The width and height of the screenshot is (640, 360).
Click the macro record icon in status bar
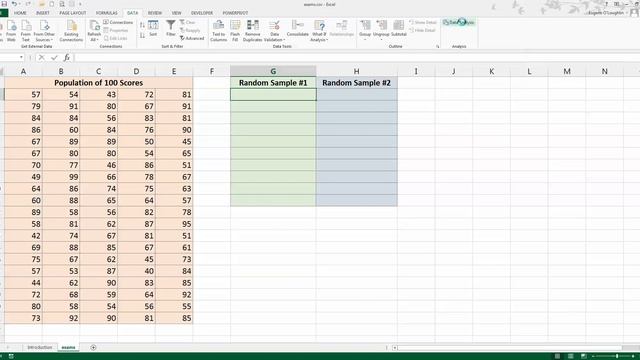point(11,356)
